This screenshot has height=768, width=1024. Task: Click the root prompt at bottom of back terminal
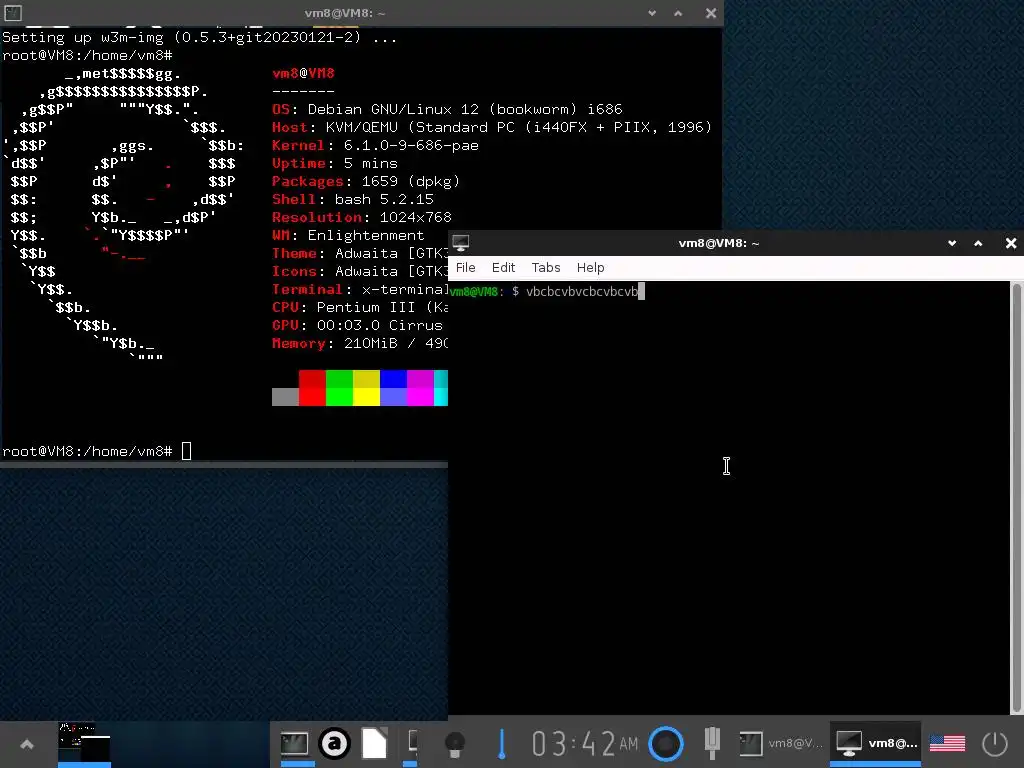click(x=88, y=451)
